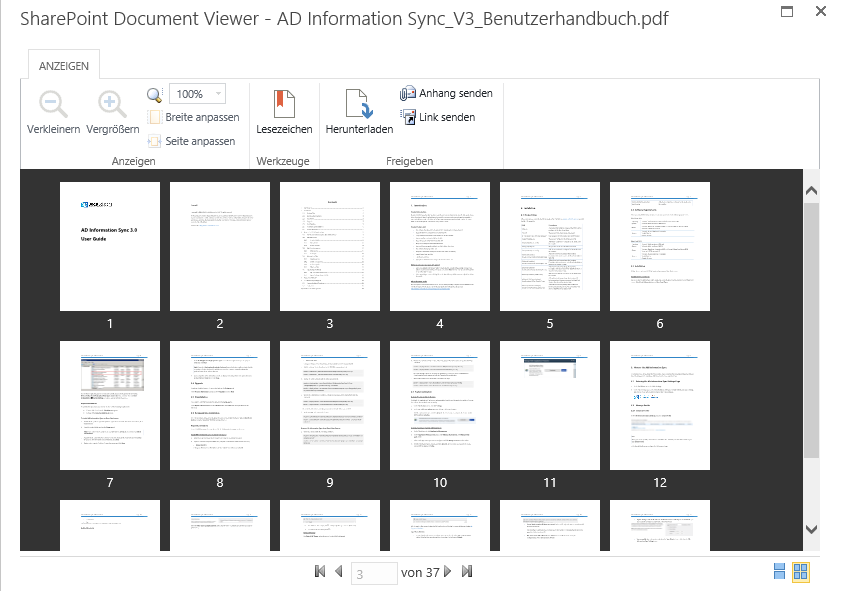The width and height of the screenshot is (841, 591).
Task: Click the Vergrößern zoom in icon
Action: pos(112,104)
